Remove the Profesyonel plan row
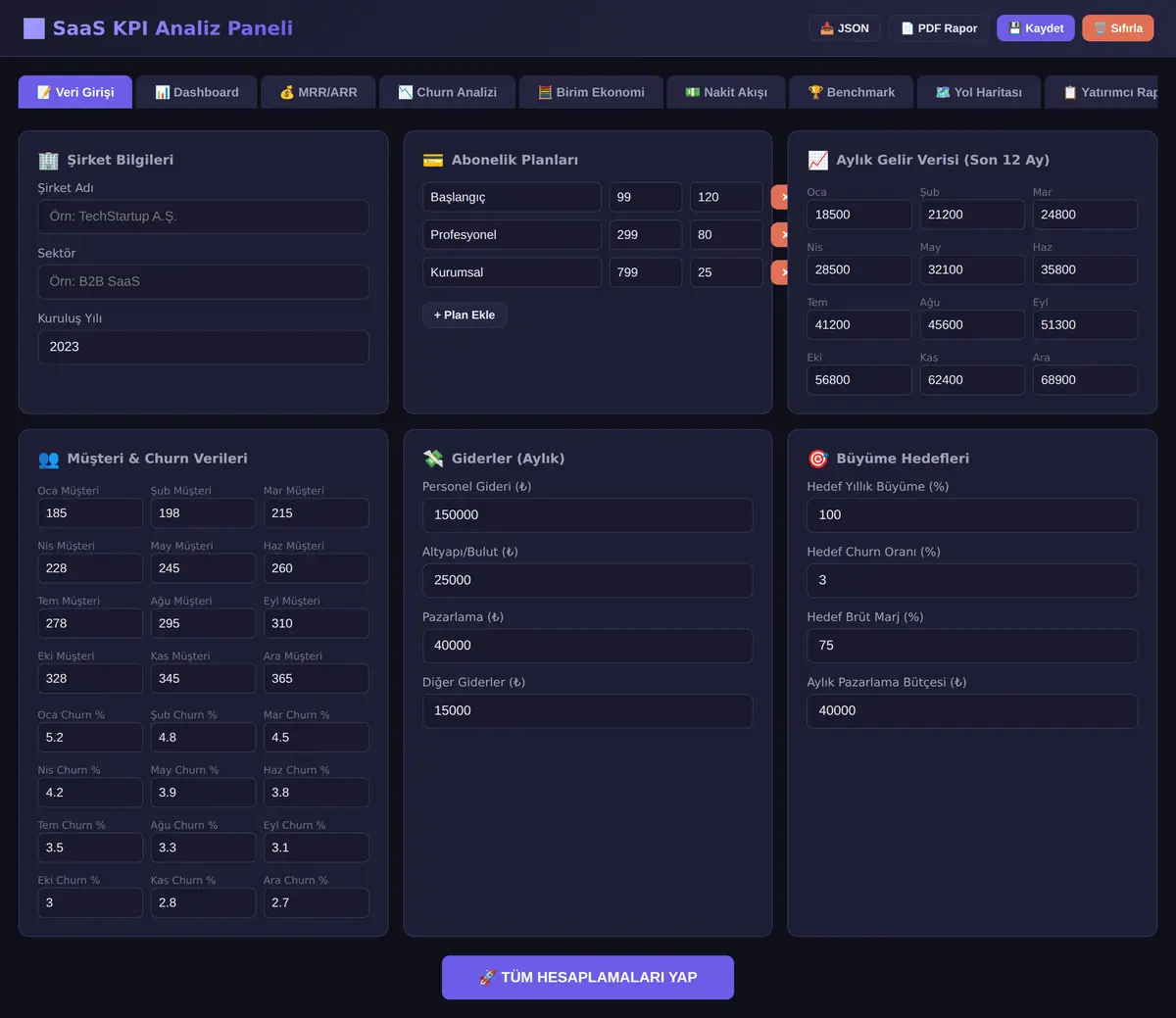Image resolution: width=1176 pixels, height=1018 pixels. [781, 235]
